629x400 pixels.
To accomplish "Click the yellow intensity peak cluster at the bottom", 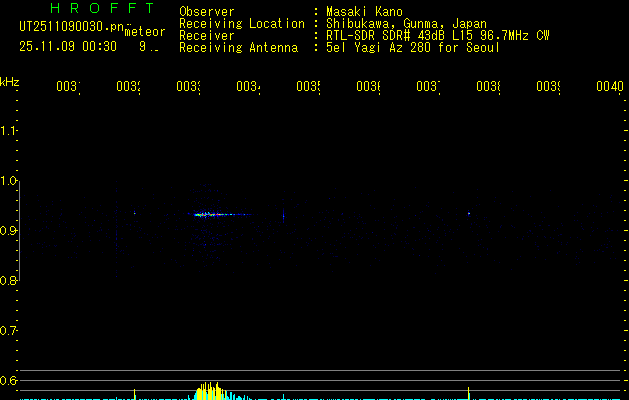I will (x=209, y=391).
